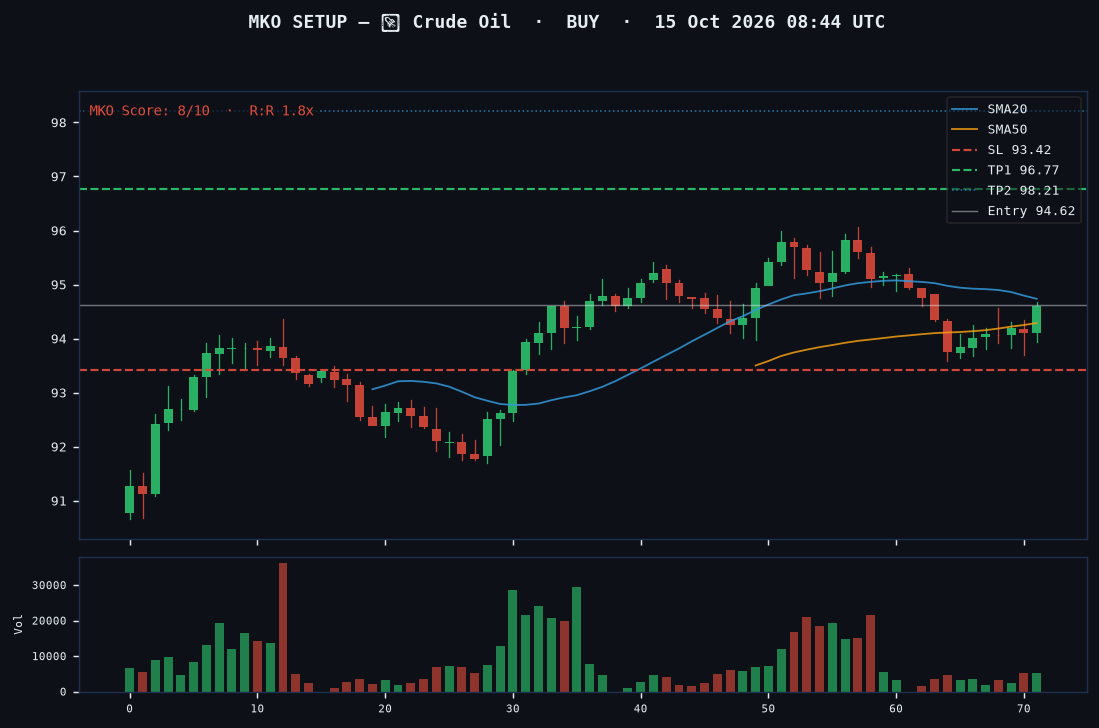The image size is (1099, 728).
Task: Click the x-axis tick label 20
Action: point(385,708)
